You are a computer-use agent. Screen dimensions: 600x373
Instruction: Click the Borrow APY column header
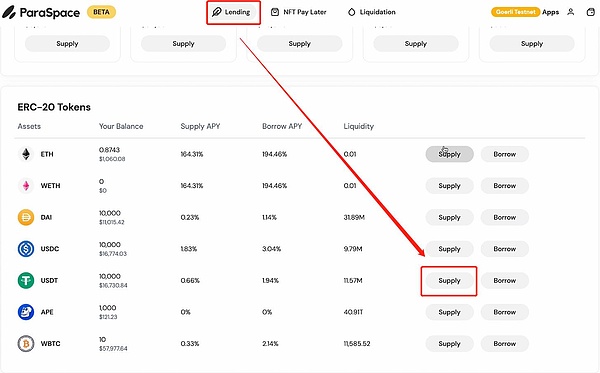tap(282, 126)
